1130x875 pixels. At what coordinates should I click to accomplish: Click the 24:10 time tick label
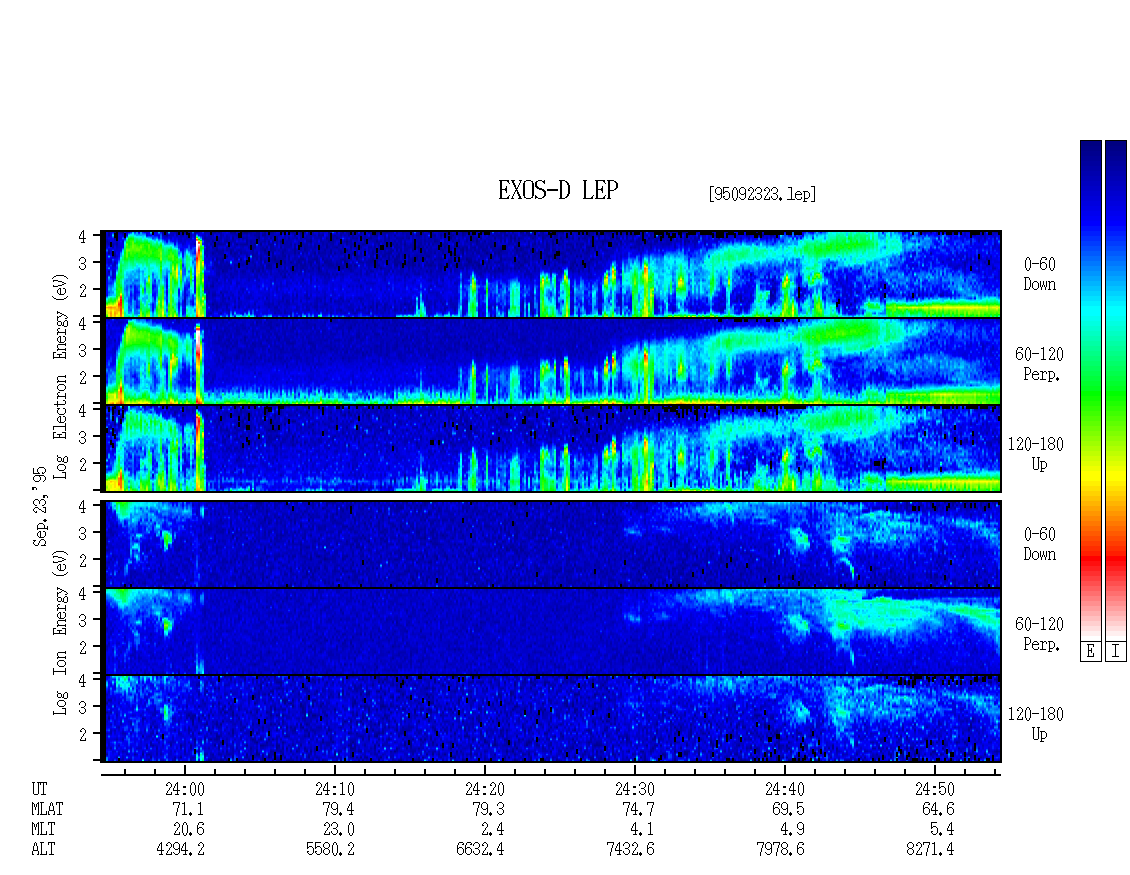click(335, 789)
